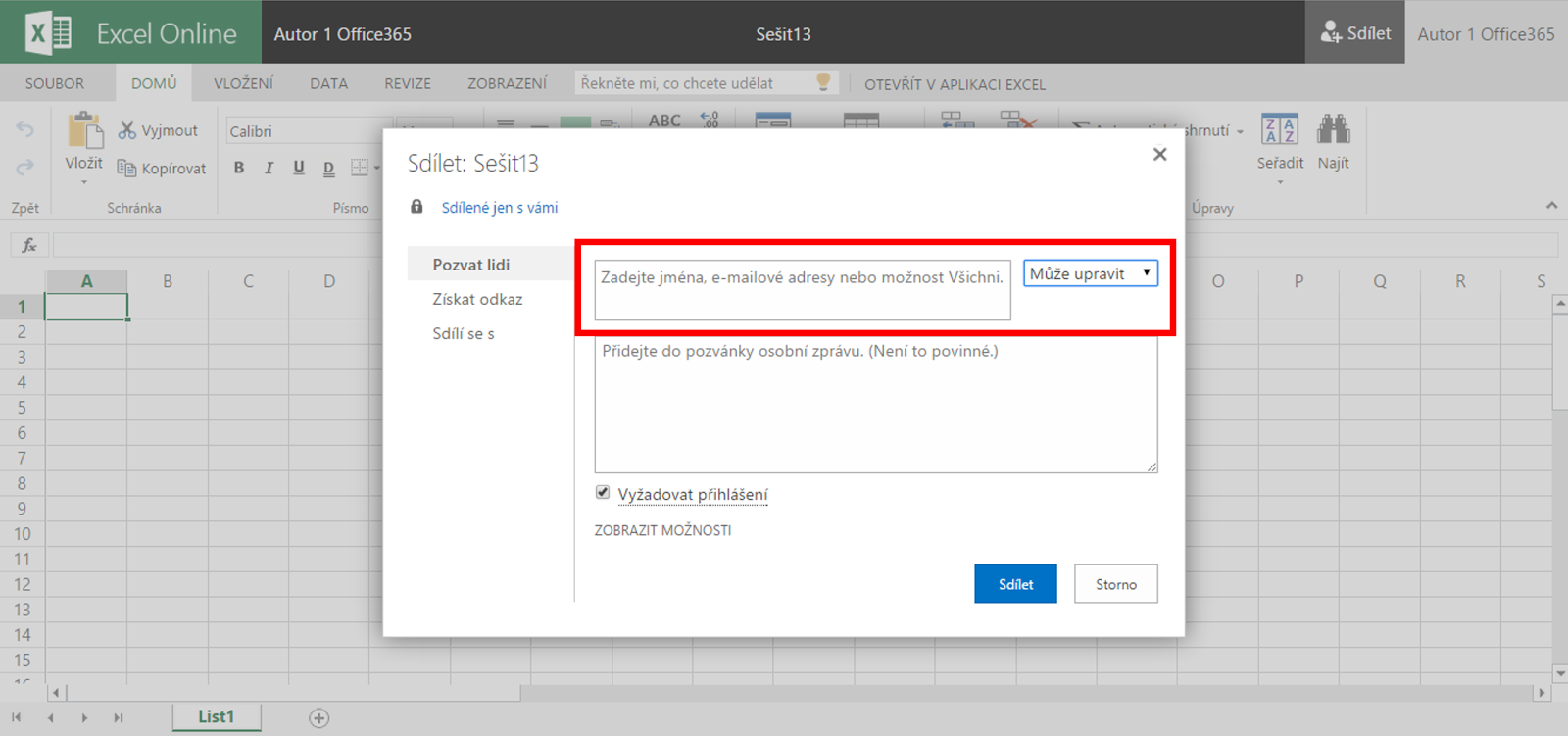
Task: Select Pozvat lidi in share dialog
Action: pos(490,265)
